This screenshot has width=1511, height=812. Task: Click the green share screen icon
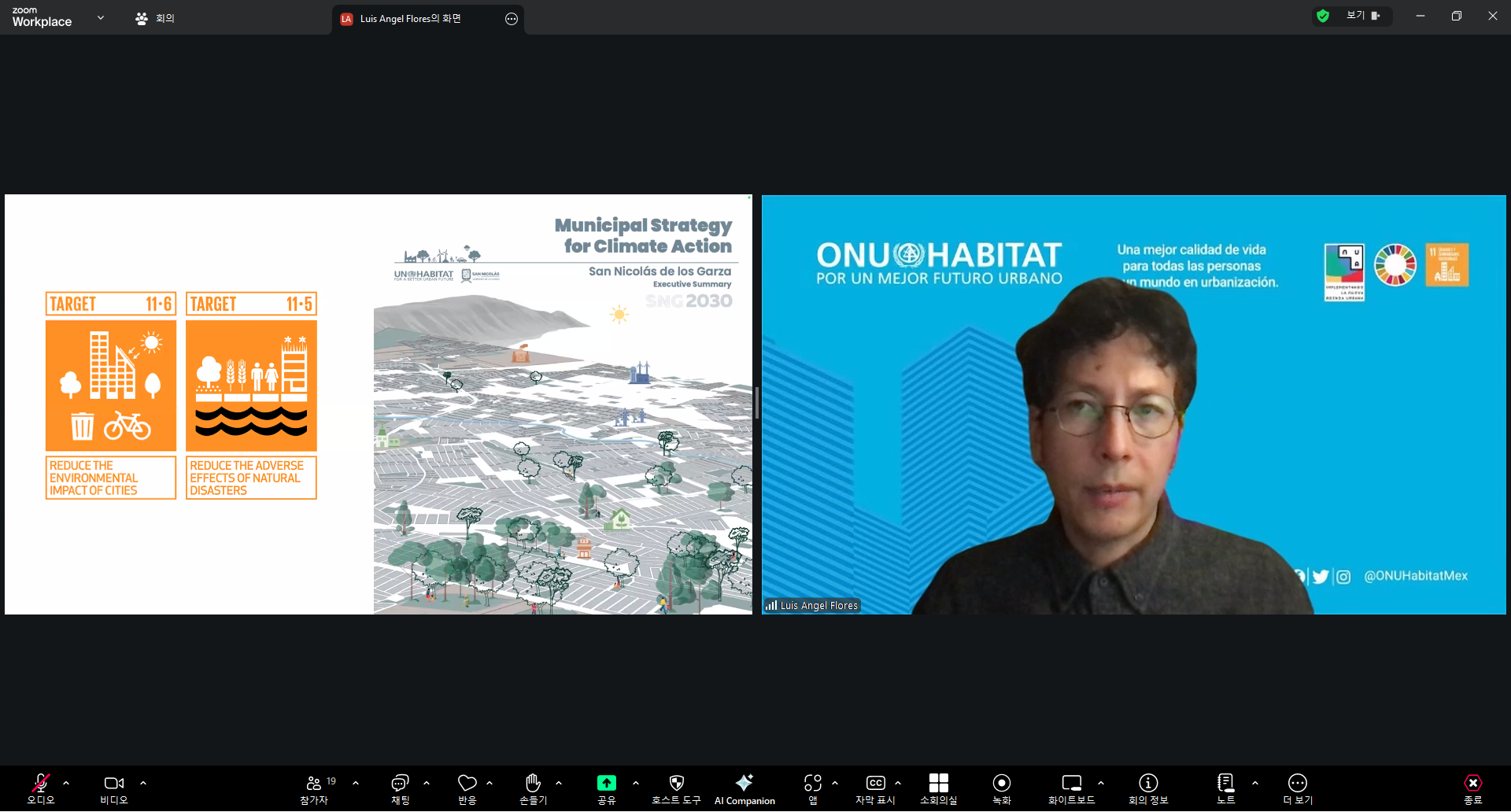[x=607, y=783]
